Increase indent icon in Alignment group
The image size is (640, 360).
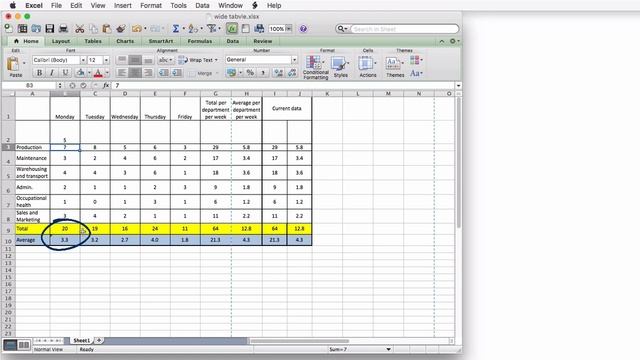coord(177,73)
